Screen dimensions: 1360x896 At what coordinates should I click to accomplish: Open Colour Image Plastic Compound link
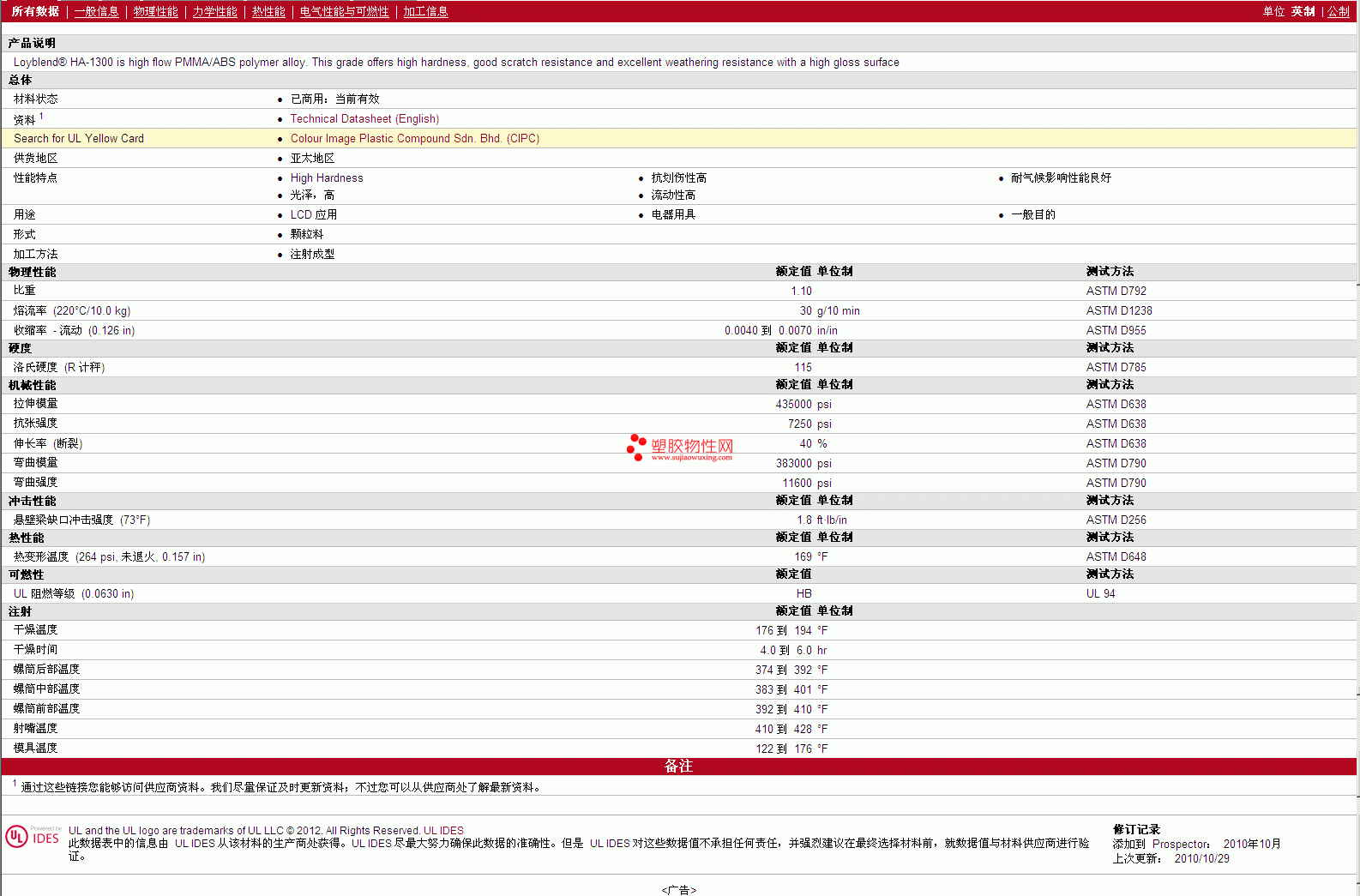[415, 138]
